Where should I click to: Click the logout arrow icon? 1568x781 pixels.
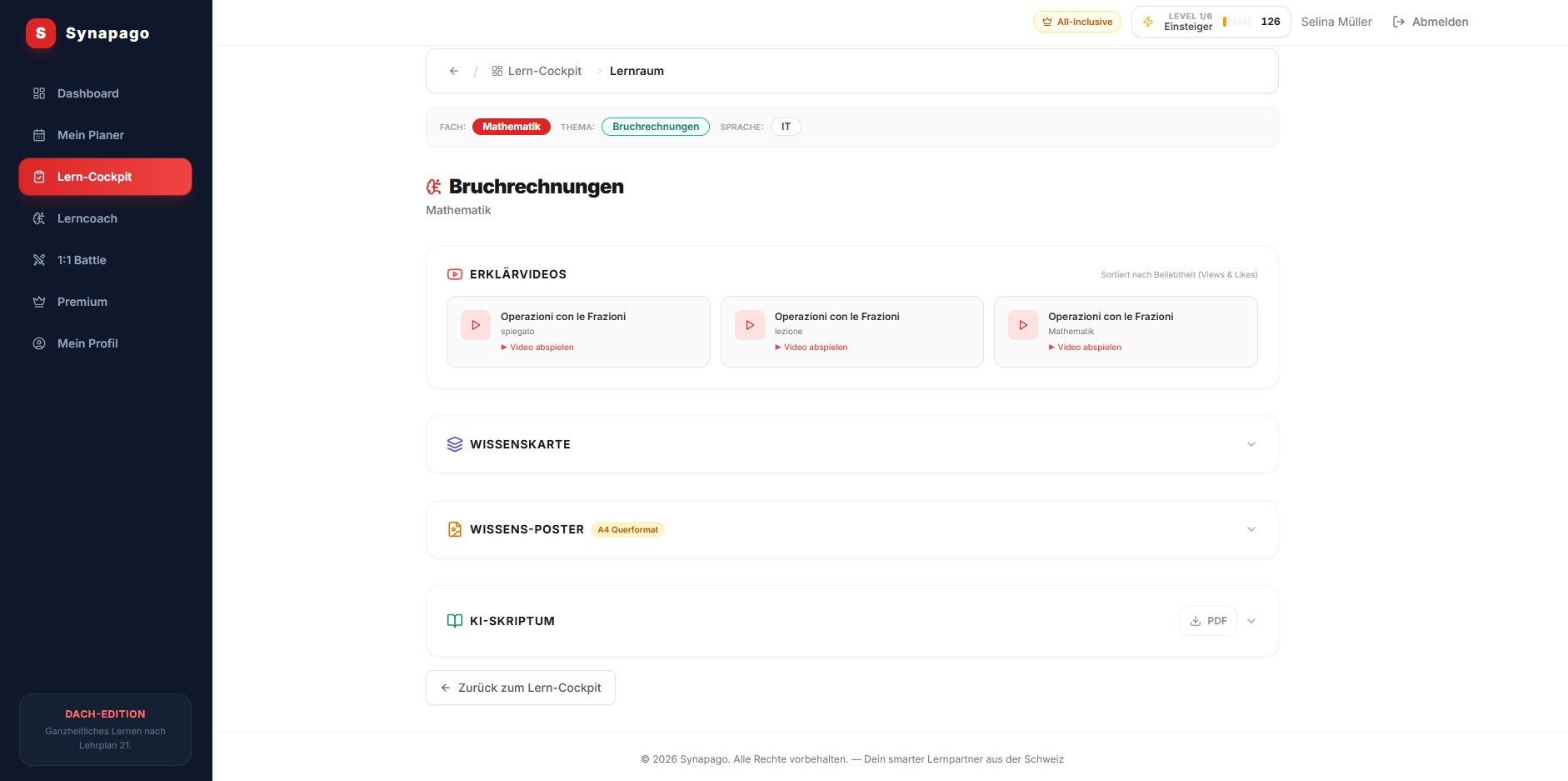coord(1399,22)
